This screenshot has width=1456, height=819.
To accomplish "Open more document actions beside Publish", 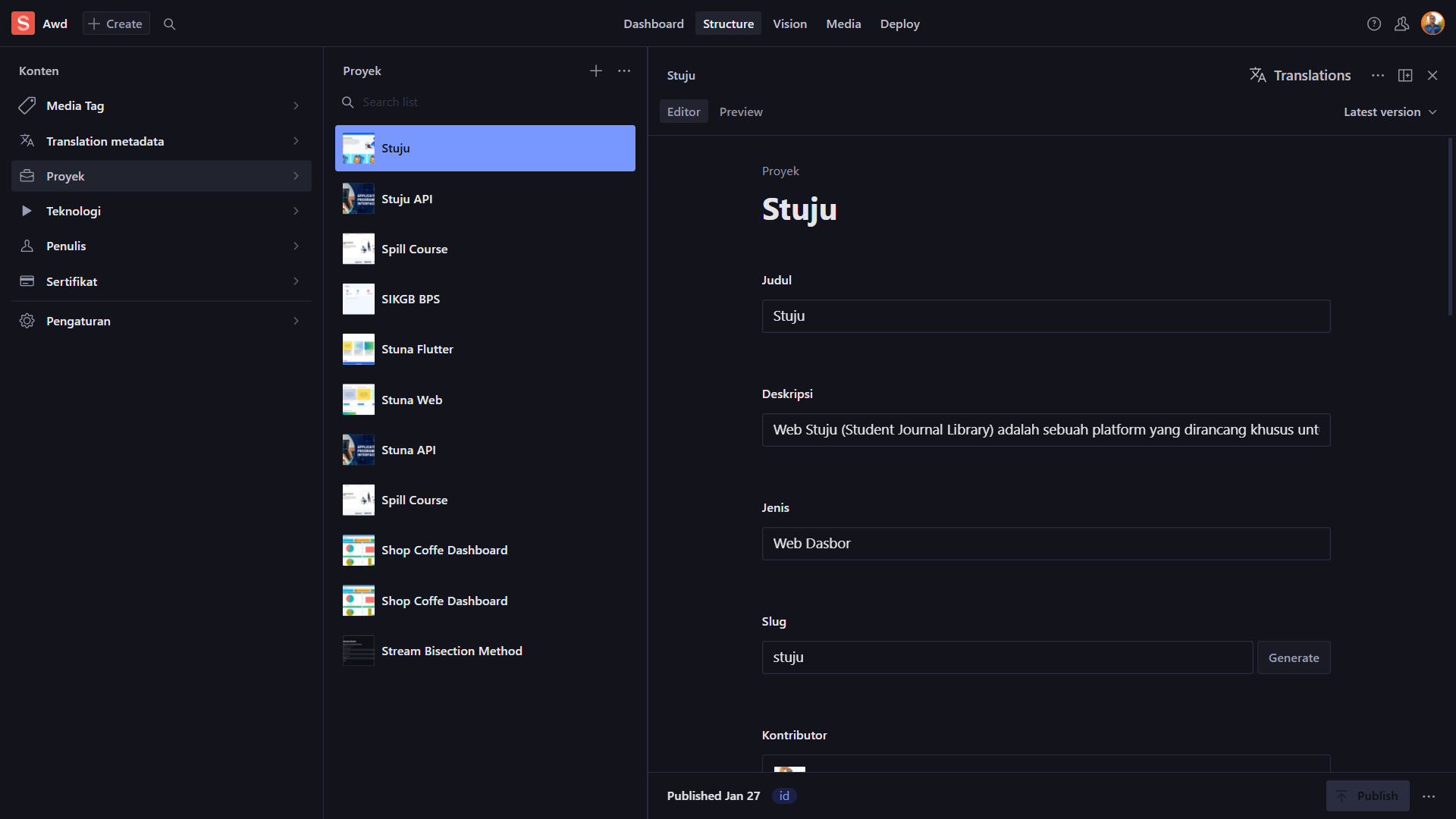I will (1429, 796).
